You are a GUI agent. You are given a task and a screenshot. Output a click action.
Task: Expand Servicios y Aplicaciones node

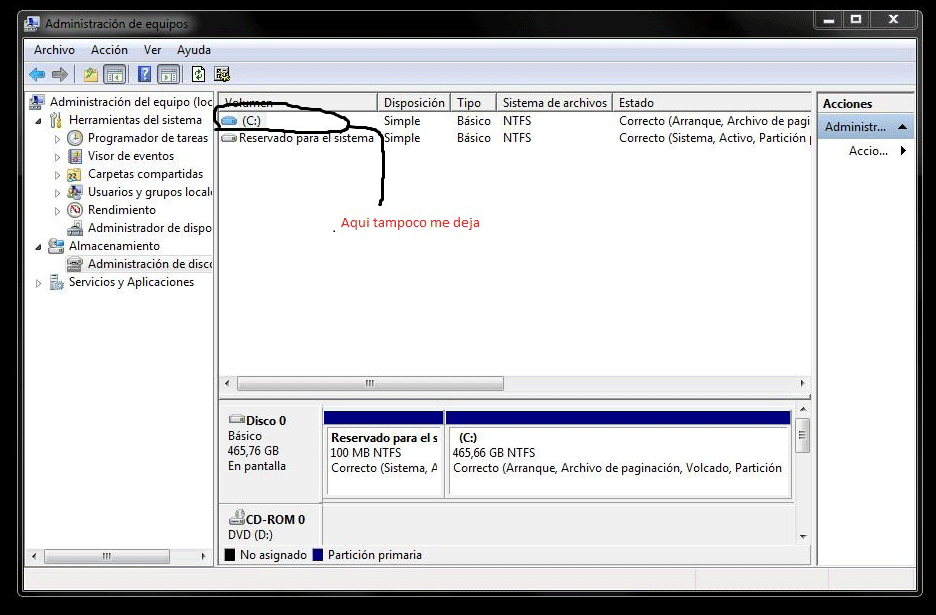pyautogui.click(x=39, y=283)
